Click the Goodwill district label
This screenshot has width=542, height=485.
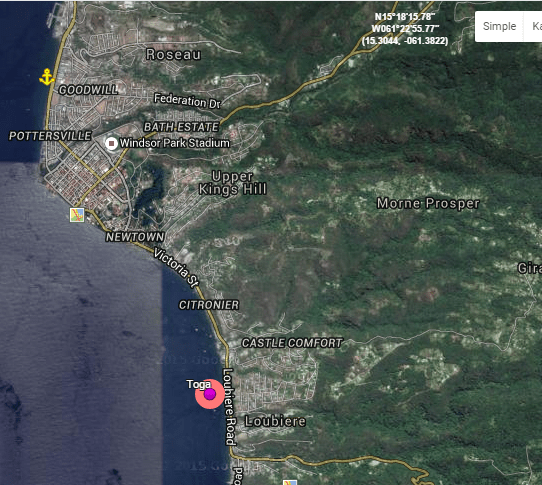(x=88, y=90)
